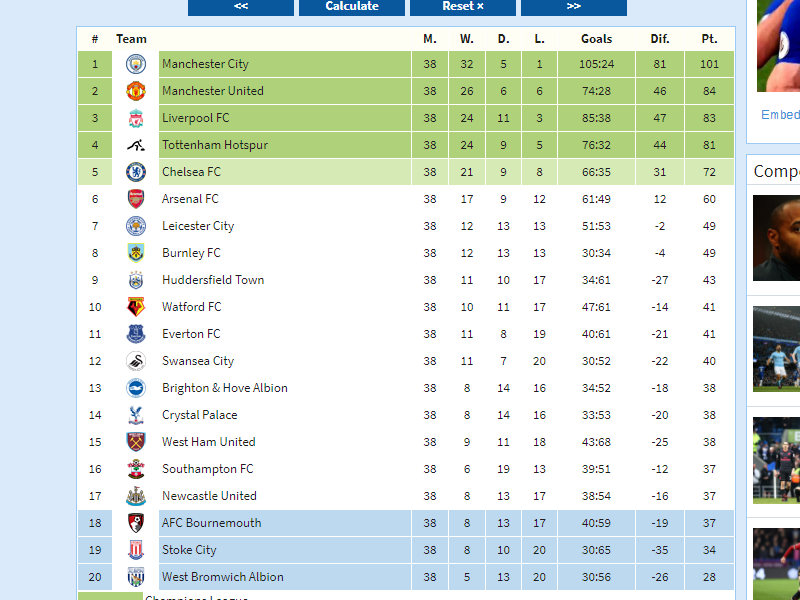
Task: Open the West Bromwich Albion team link
Action: tap(223, 577)
